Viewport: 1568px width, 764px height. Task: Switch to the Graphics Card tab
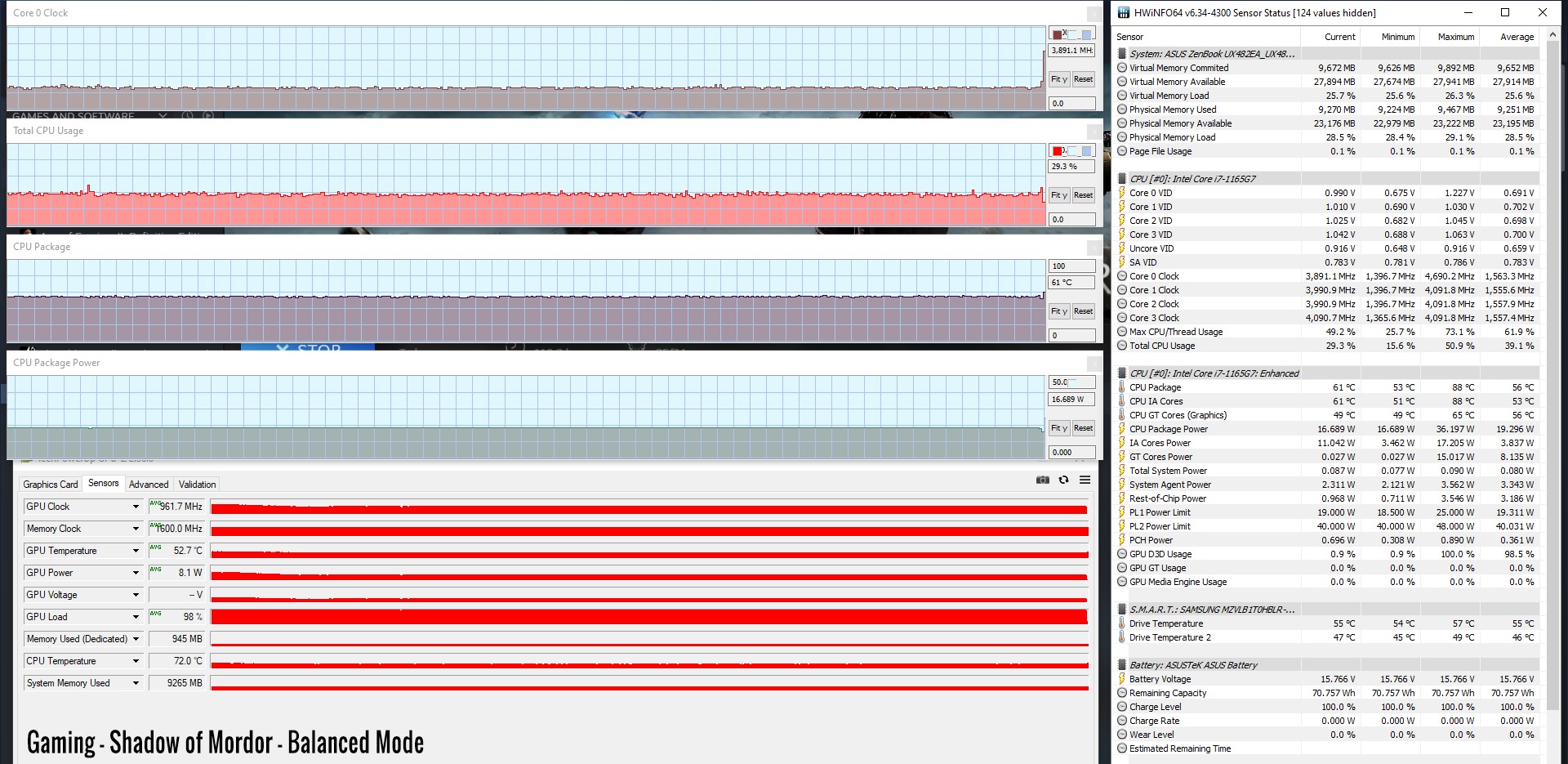pyautogui.click(x=51, y=485)
